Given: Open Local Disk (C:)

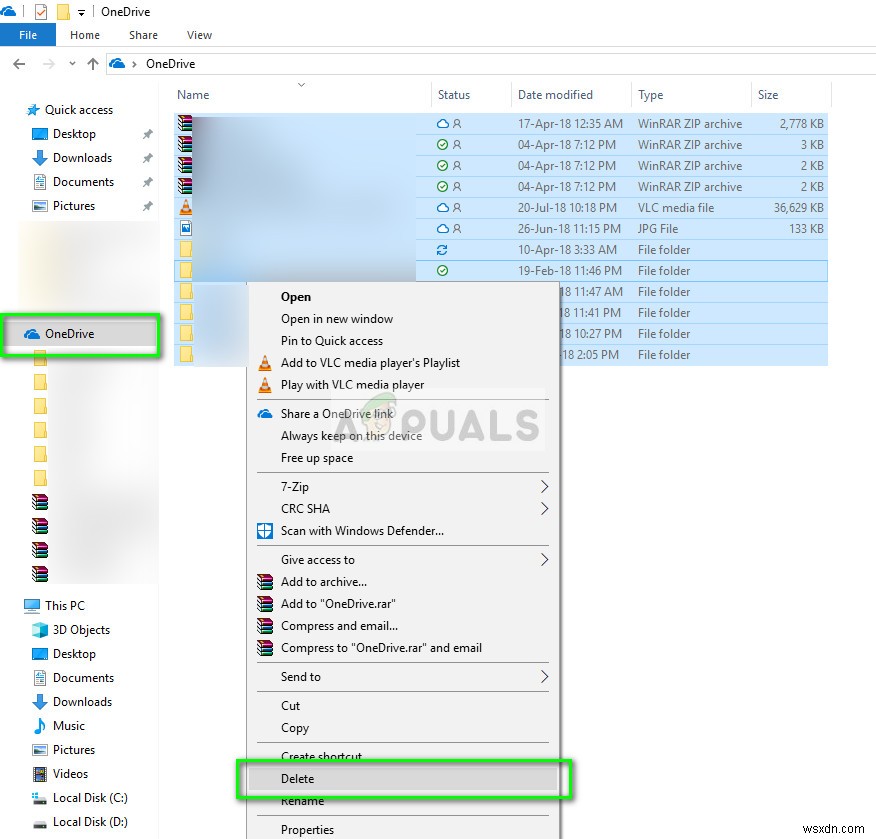Looking at the screenshot, I should [x=90, y=798].
